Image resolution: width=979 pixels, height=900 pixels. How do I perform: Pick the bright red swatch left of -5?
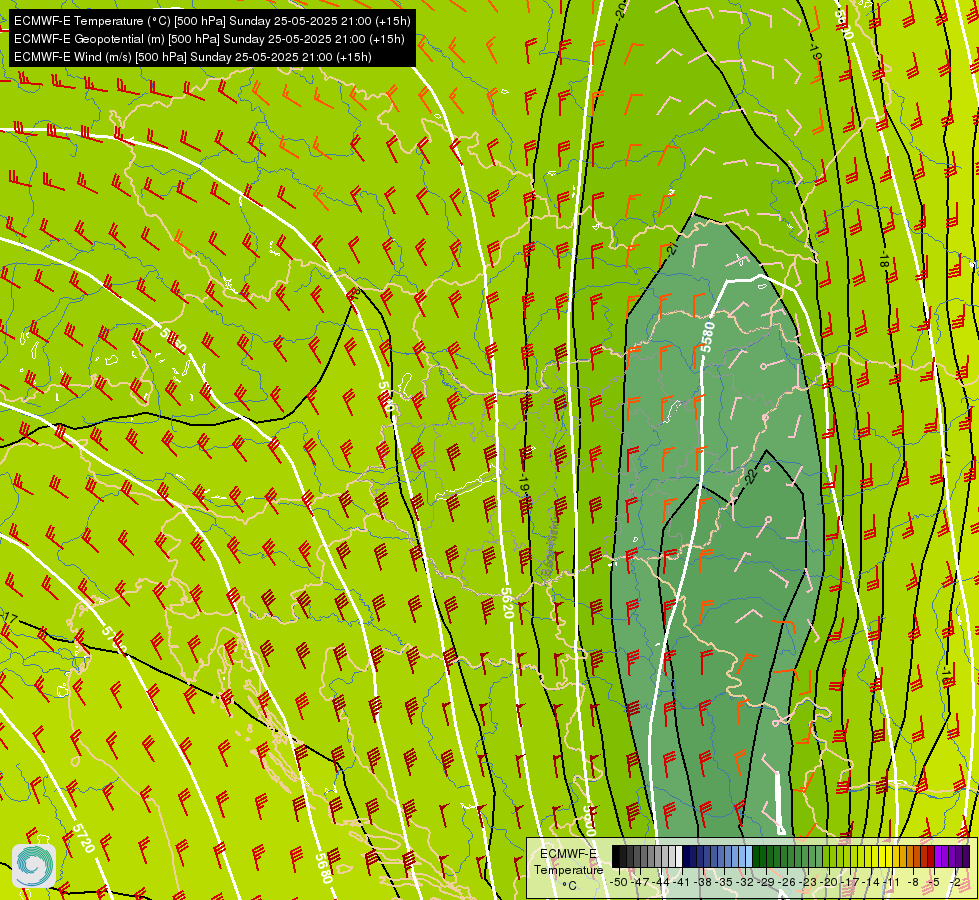(x=931, y=856)
